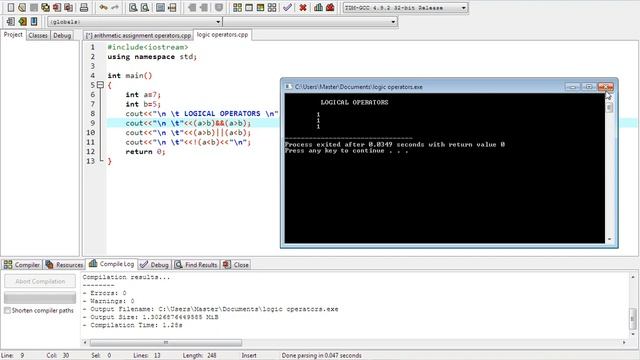Click the Open file toolbar icon

(22, 7)
